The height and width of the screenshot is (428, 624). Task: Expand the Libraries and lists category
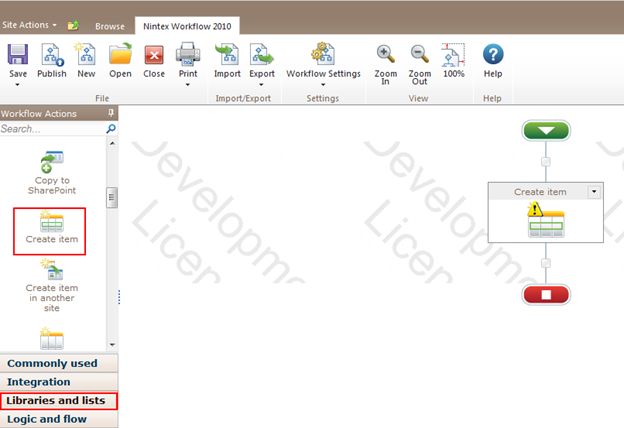[x=59, y=401]
